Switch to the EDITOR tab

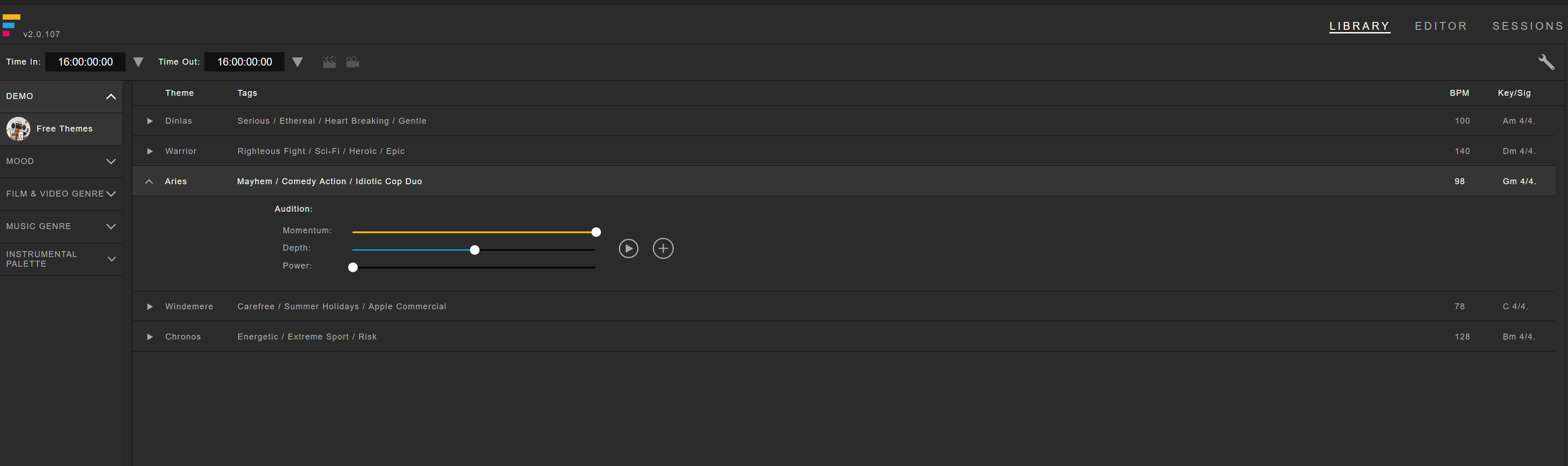(1441, 26)
